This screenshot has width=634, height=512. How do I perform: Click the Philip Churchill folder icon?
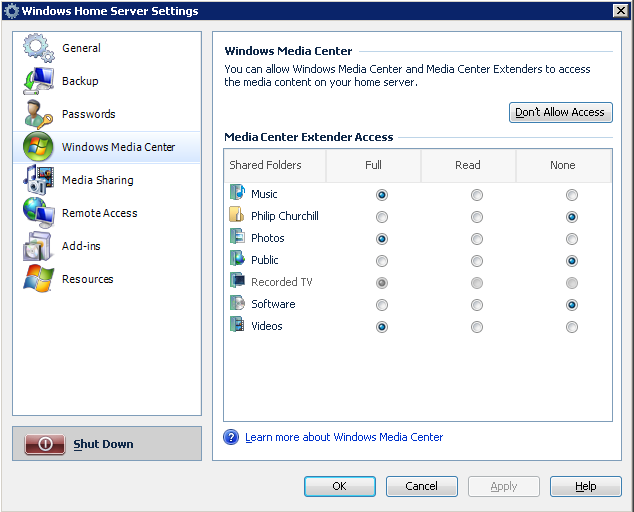[x=237, y=214]
